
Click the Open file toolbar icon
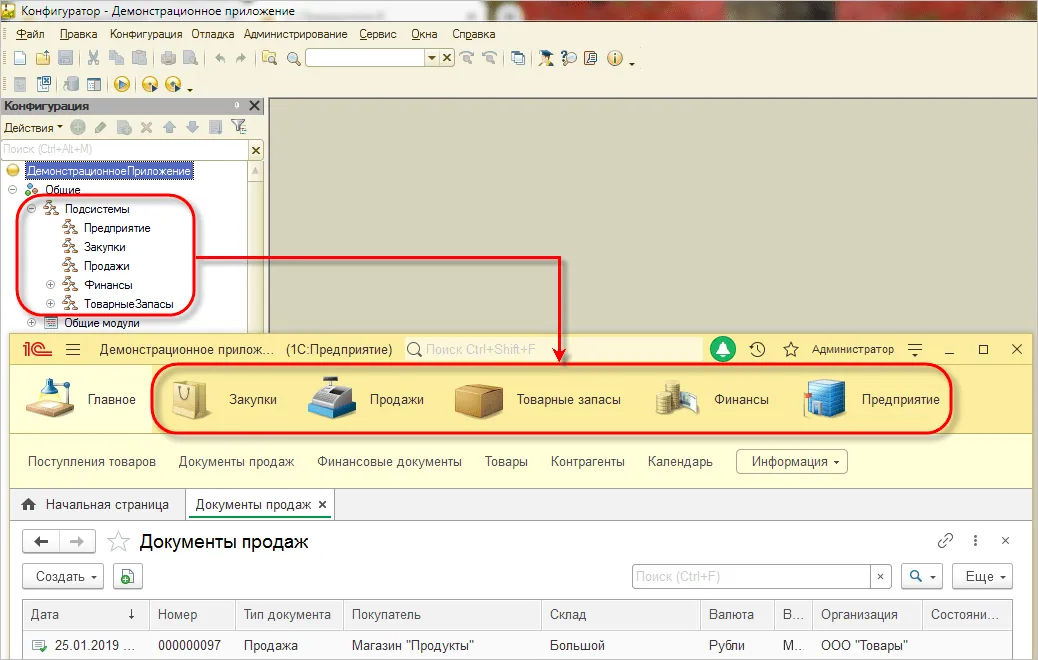pos(43,58)
